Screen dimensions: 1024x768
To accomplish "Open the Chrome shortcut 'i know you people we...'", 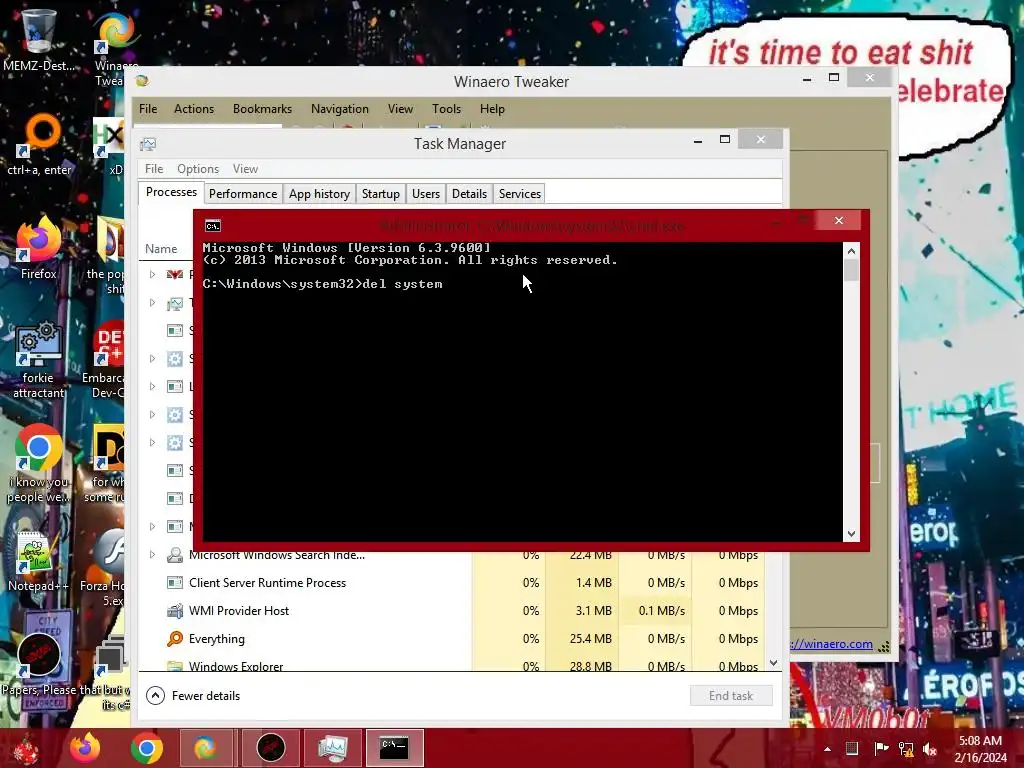I will (39, 464).
